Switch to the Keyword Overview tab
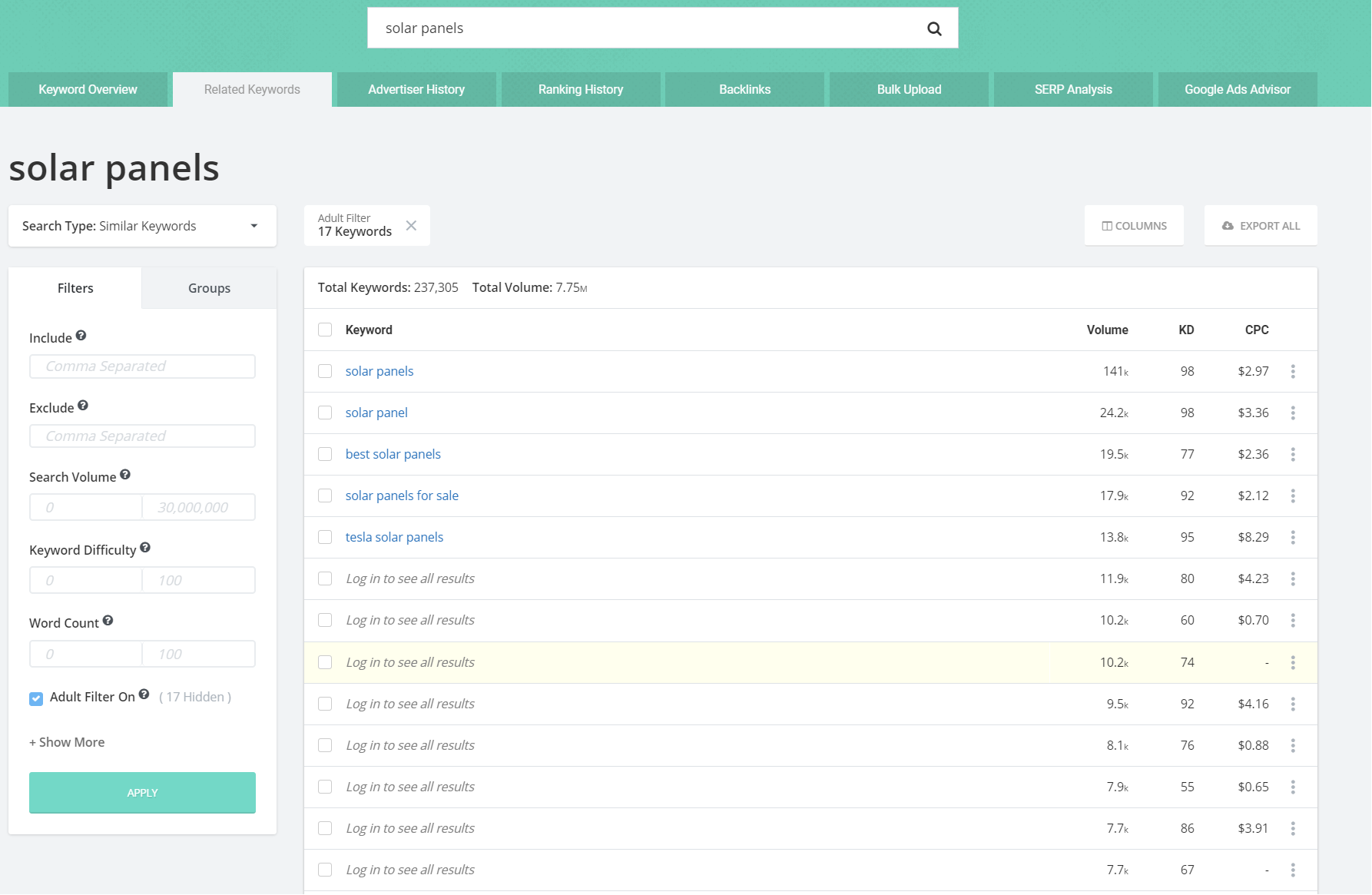 pos(88,89)
